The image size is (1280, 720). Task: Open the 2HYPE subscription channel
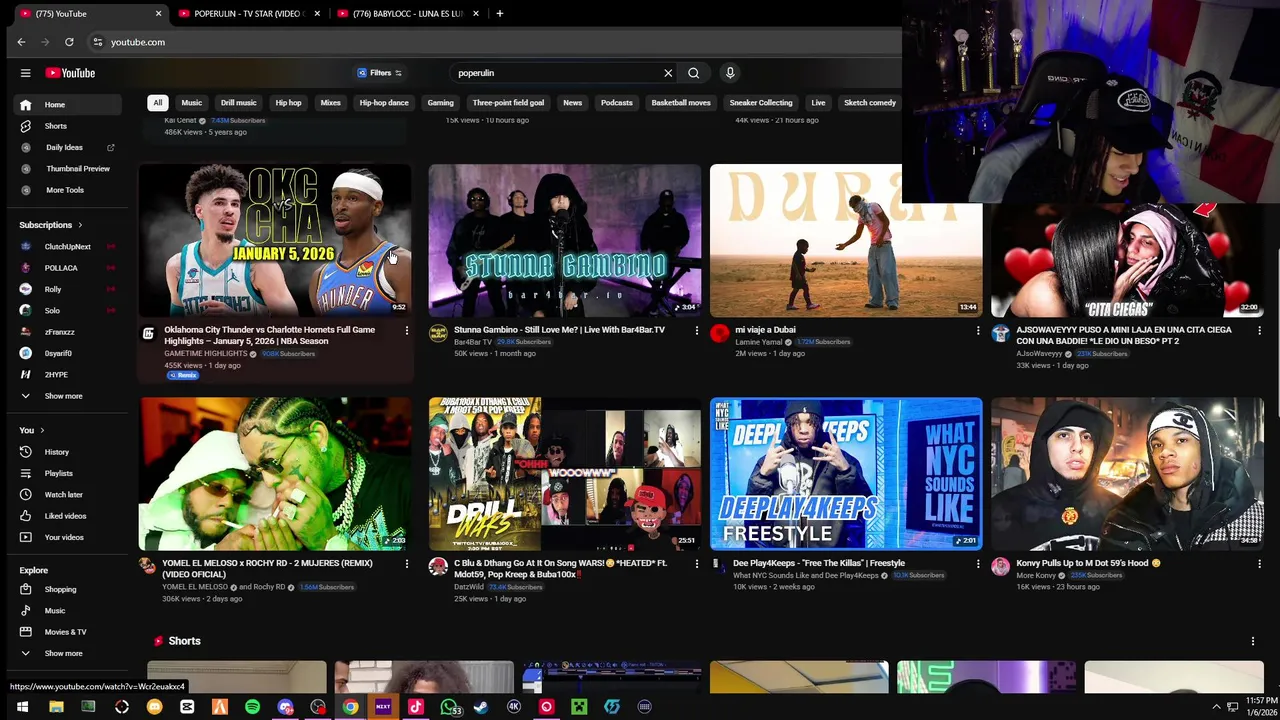tap(56, 375)
